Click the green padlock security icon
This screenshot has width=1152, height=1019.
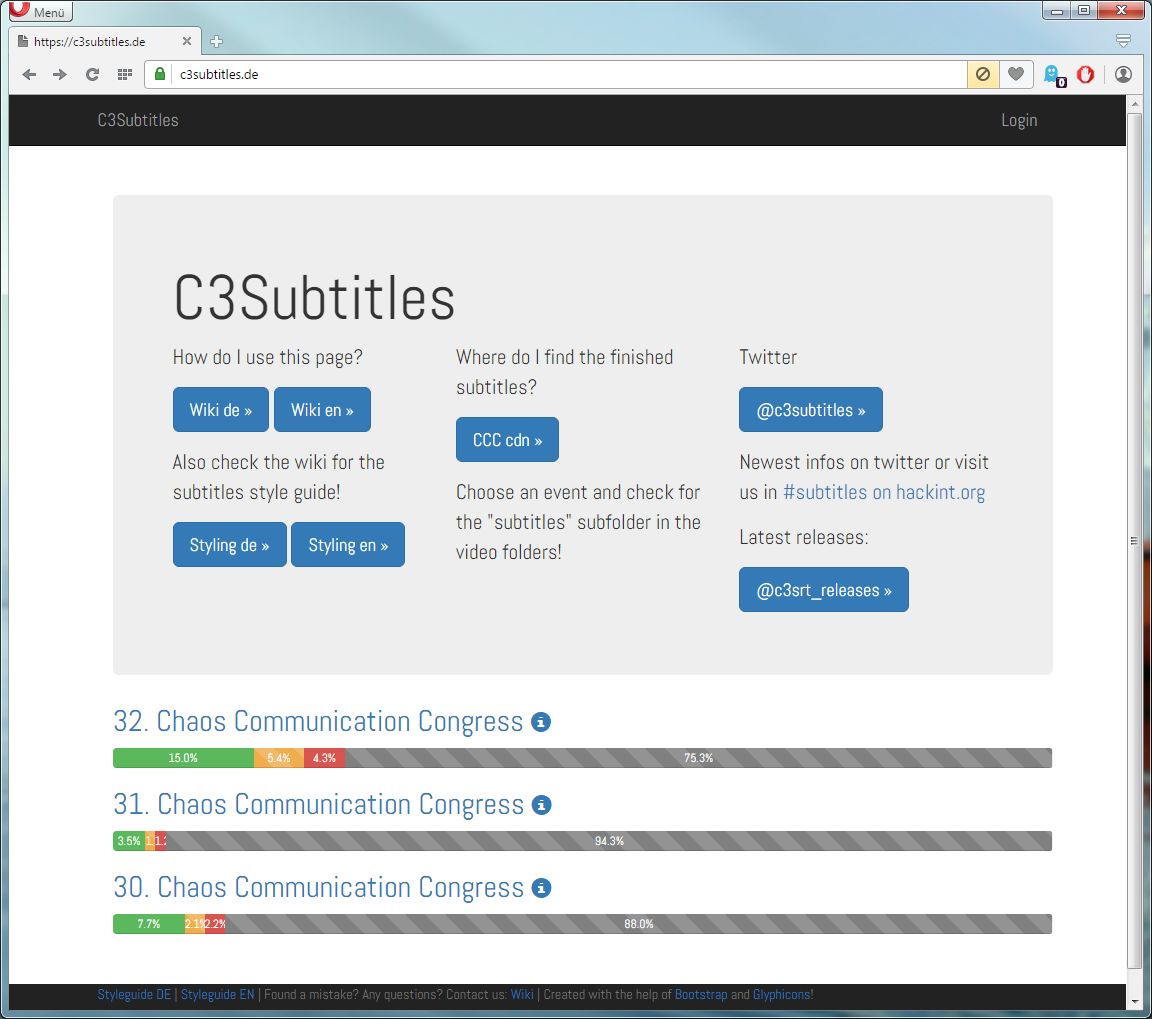[x=159, y=73]
